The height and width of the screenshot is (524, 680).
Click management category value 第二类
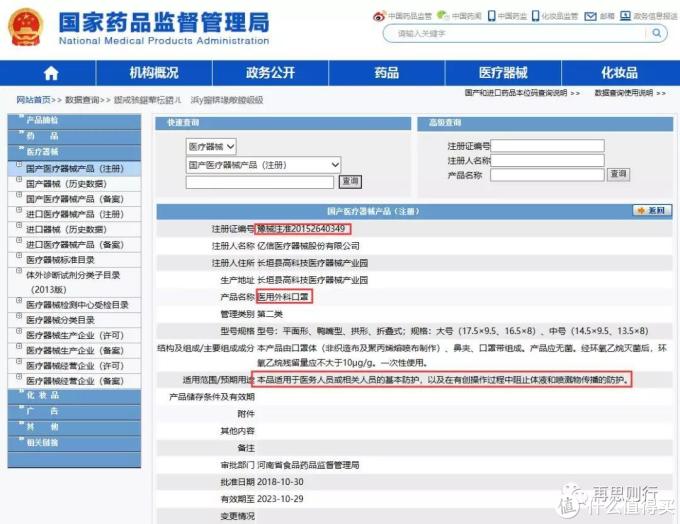[x=270, y=314]
